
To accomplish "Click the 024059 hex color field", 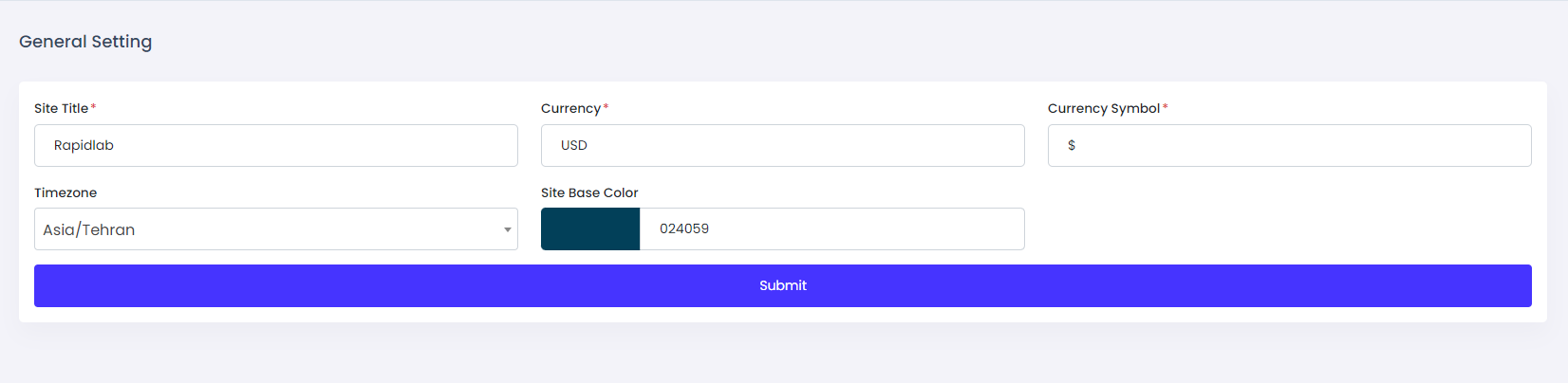I will 831,229.
